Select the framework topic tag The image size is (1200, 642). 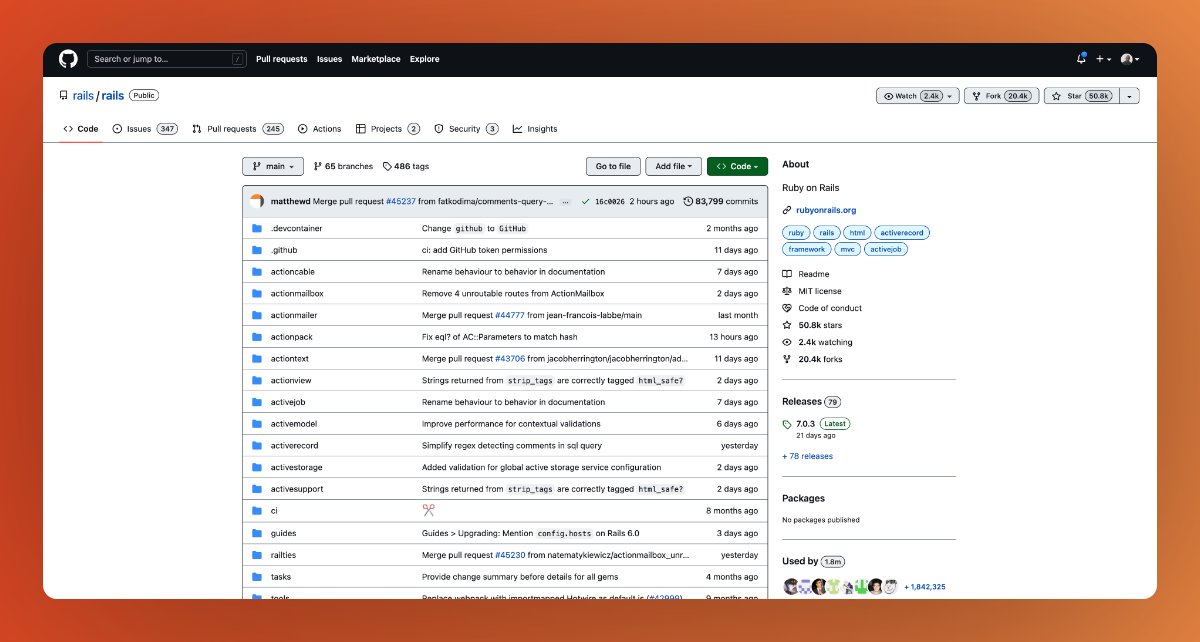806,249
